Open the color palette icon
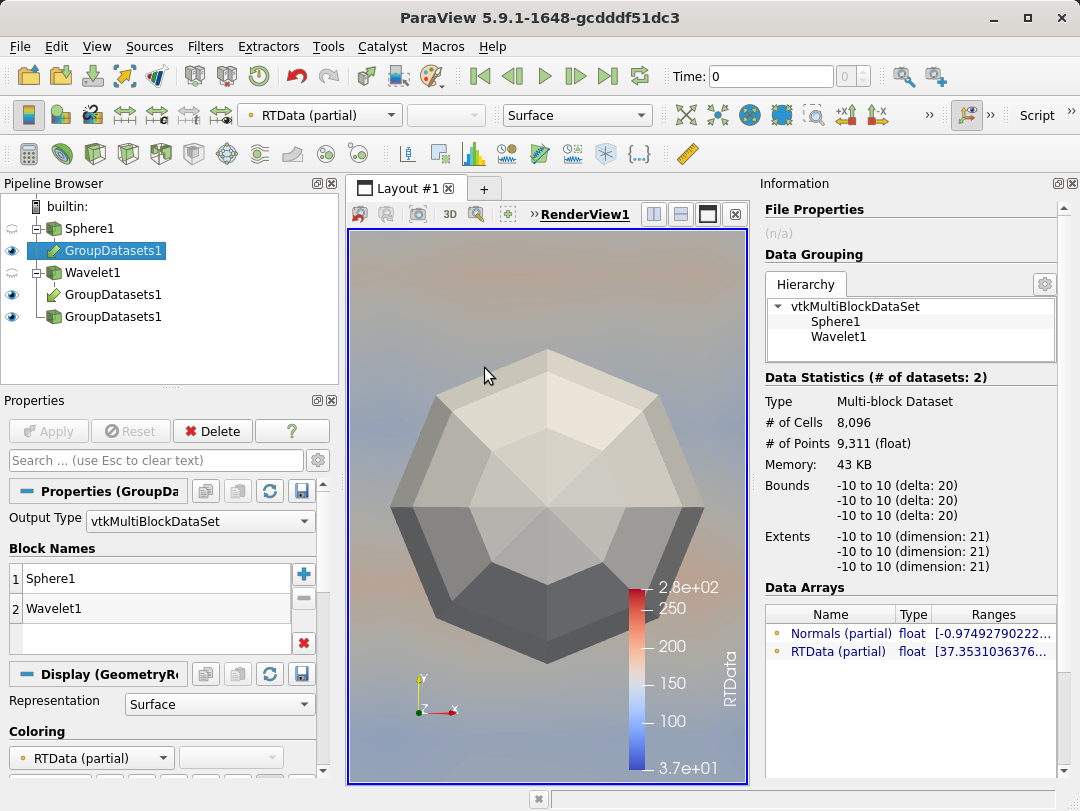The height and width of the screenshot is (811, 1080). point(430,76)
